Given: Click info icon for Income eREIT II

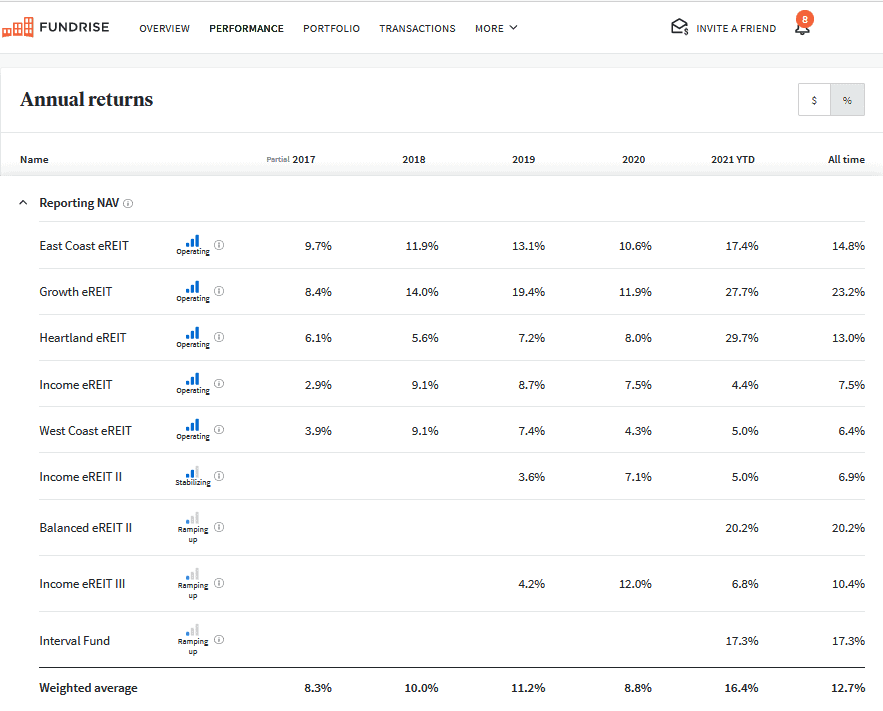Looking at the screenshot, I should point(219,476).
